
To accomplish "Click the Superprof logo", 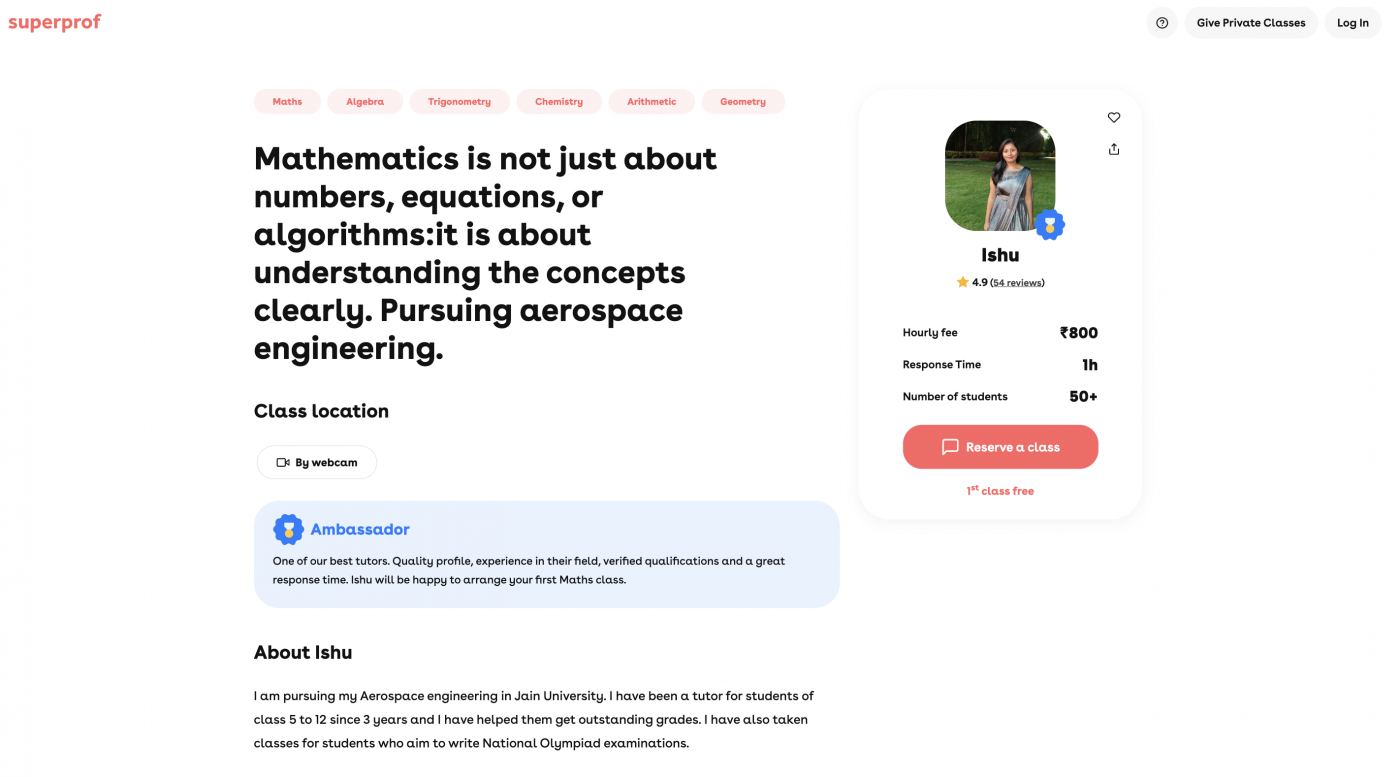I will pyautogui.click(x=55, y=22).
